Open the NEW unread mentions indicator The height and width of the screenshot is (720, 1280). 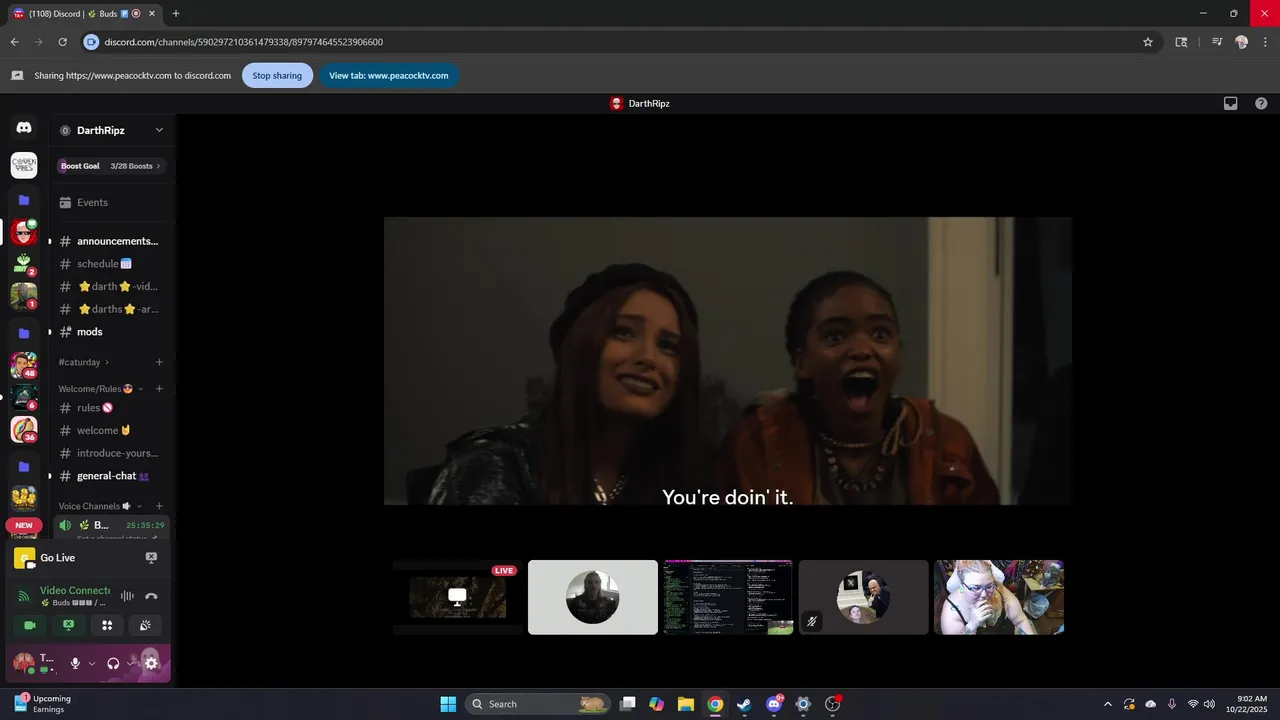pos(24,525)
